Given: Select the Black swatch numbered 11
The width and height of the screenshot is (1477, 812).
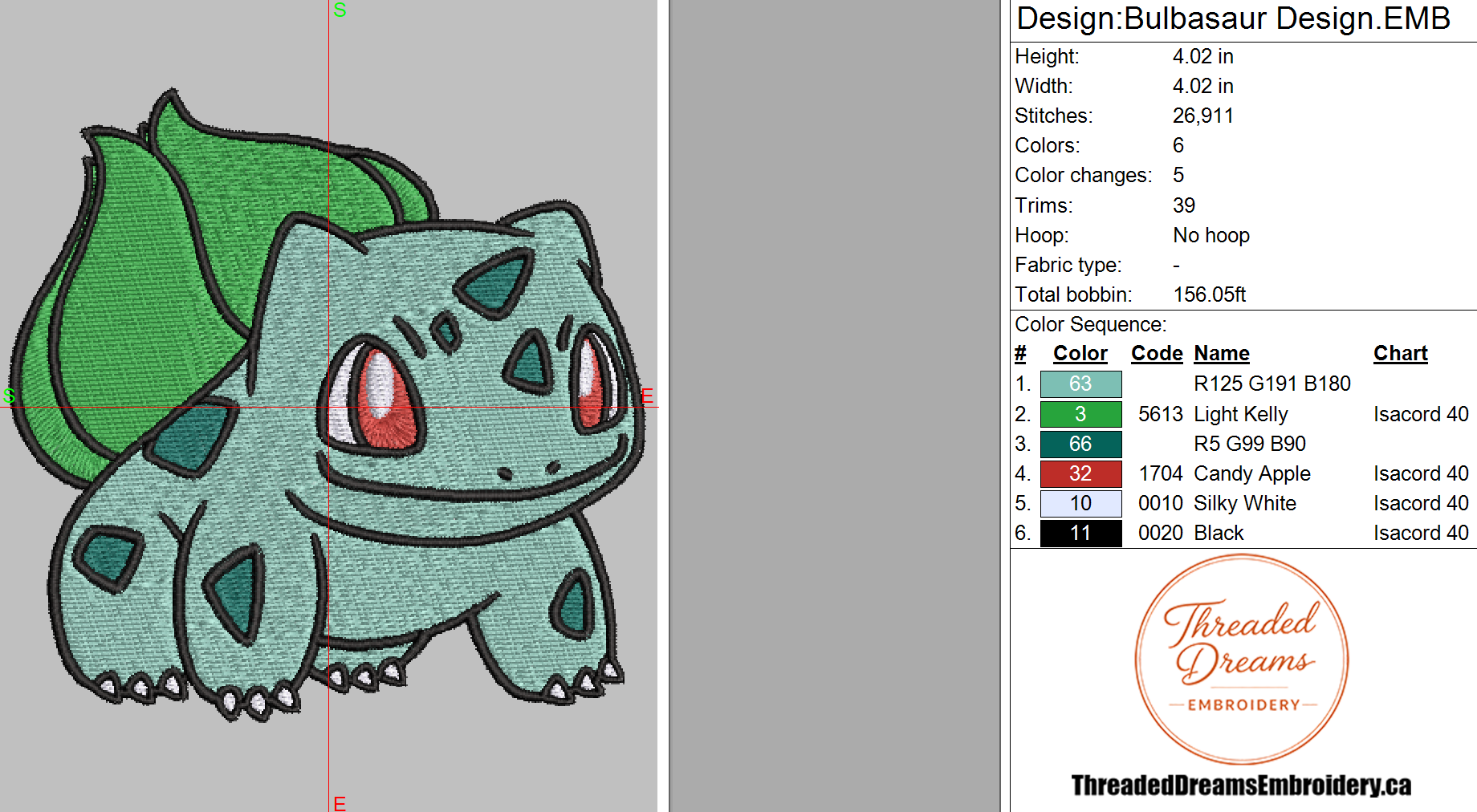Looking at the screenshot, I should 1080,533.
